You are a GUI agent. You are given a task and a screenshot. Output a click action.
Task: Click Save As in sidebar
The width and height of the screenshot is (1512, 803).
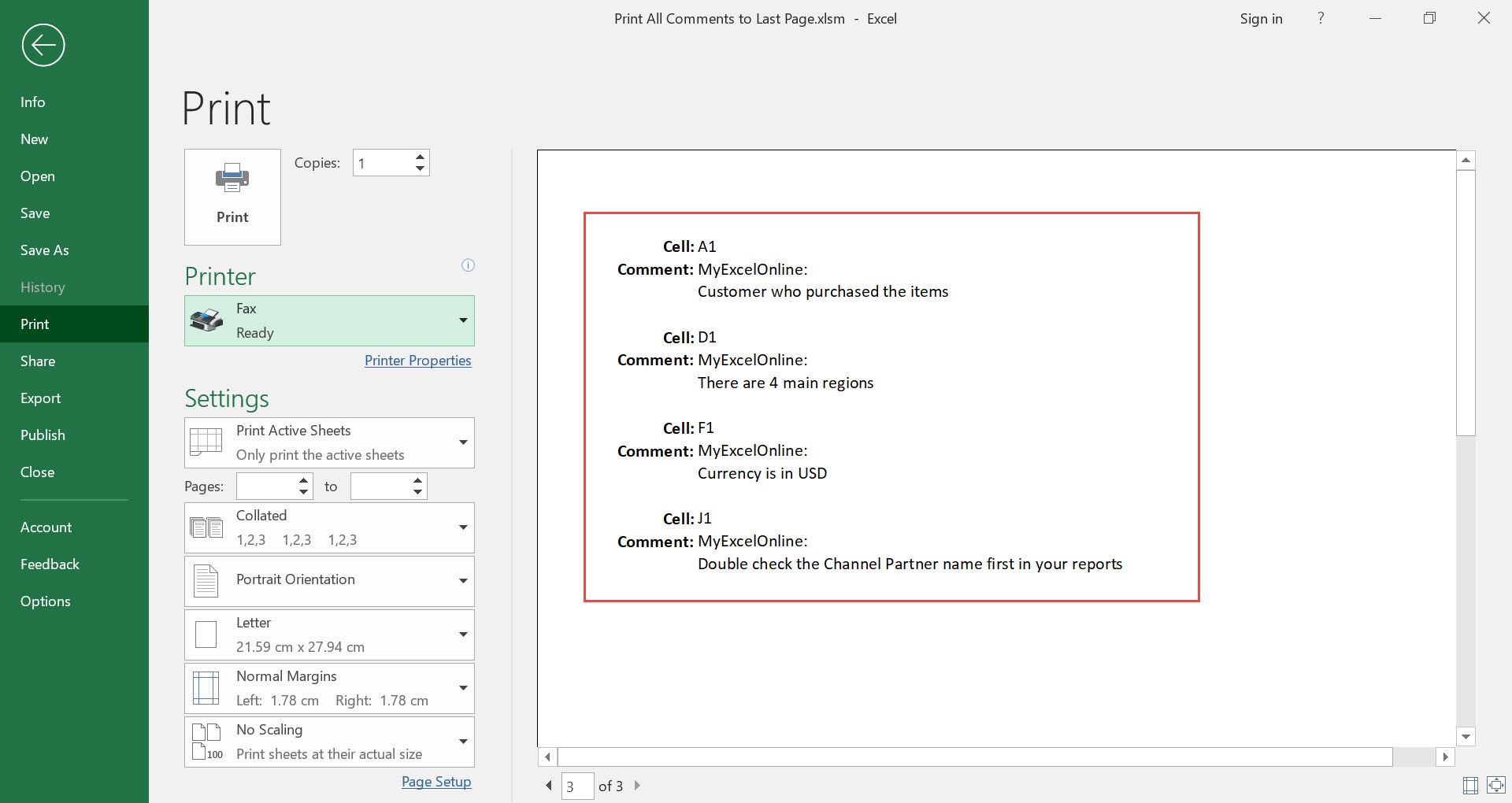(74, 250)
